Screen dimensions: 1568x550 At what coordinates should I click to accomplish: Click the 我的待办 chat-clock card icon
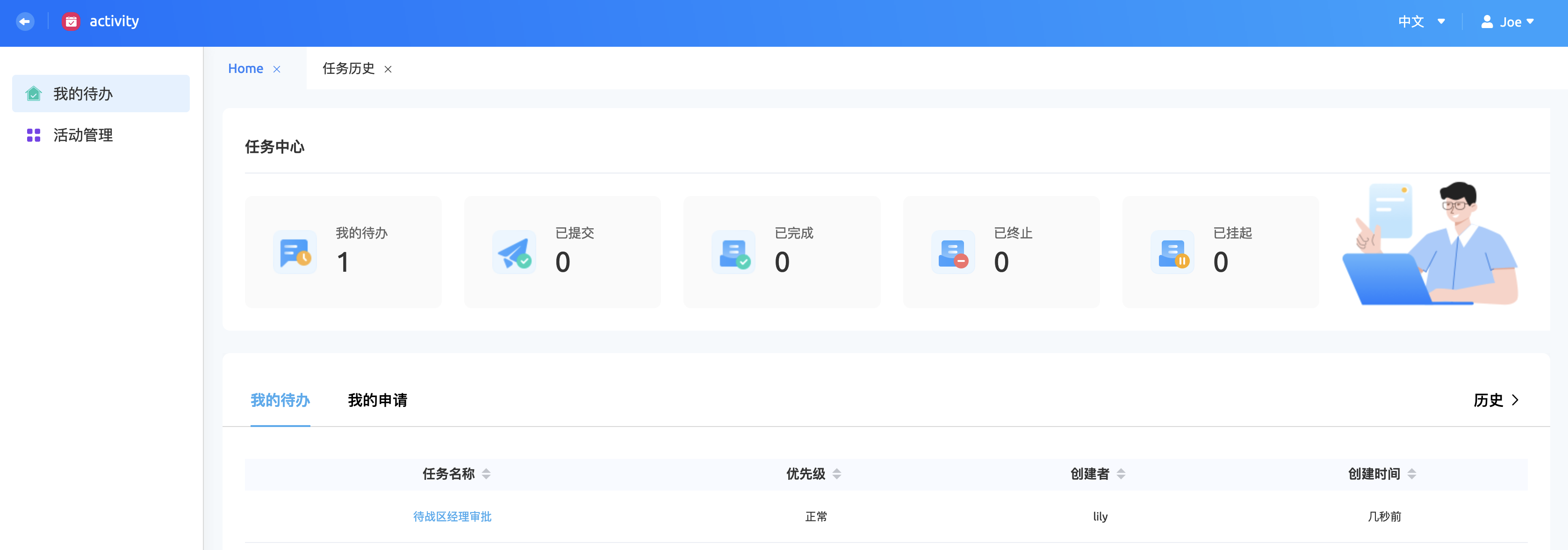coord(295,252)
